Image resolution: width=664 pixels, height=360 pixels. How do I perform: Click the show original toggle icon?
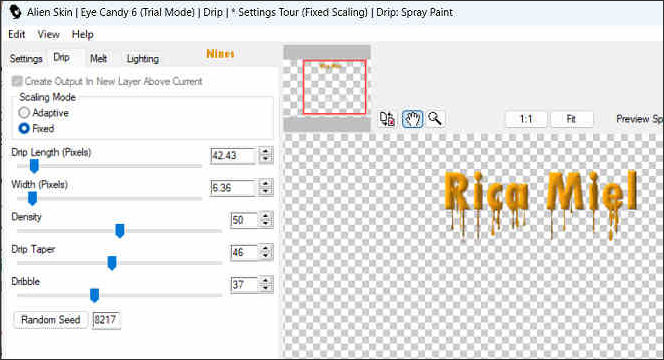point(387,119)
